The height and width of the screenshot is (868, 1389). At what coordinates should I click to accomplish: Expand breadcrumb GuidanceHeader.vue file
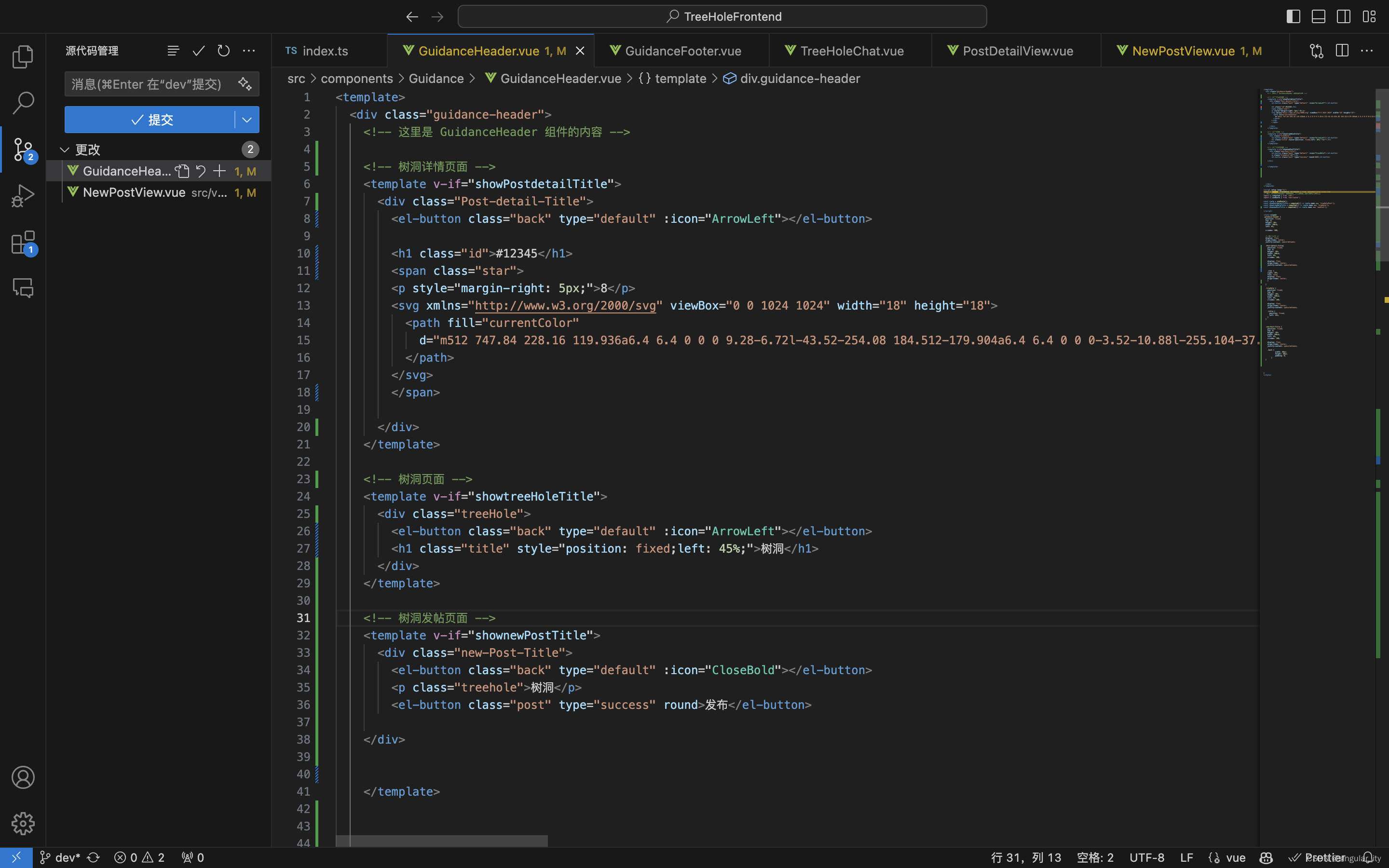click(553, 79)
